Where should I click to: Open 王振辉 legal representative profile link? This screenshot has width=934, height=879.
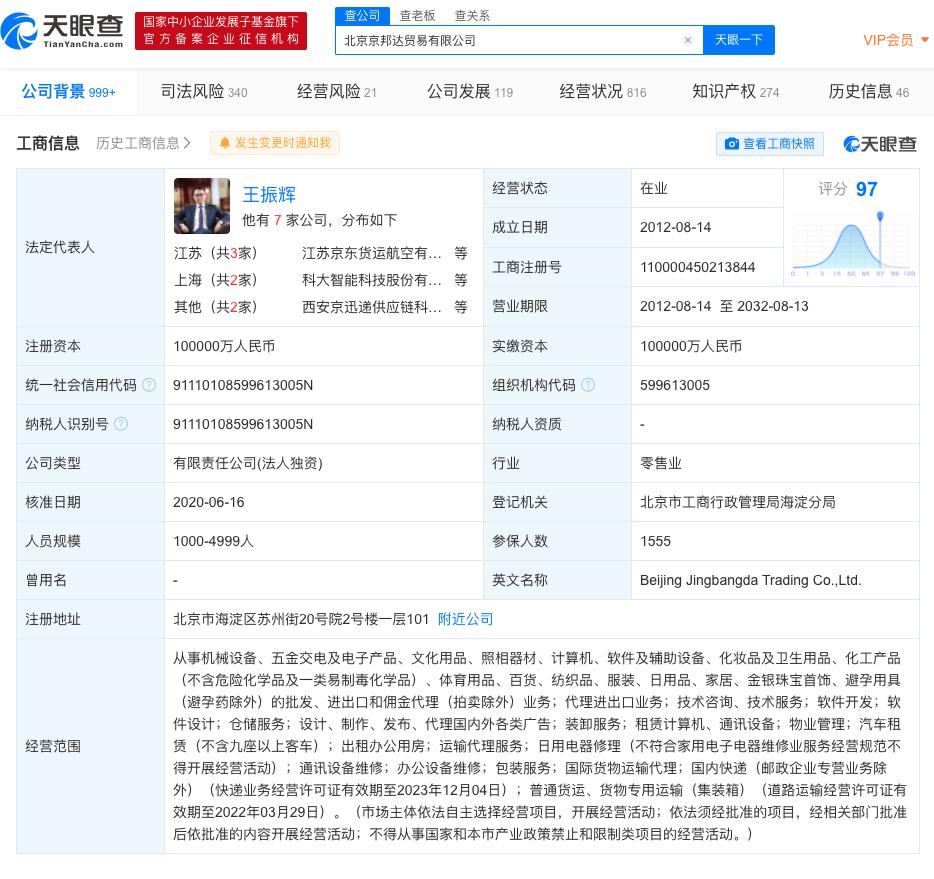pyautogui.click(x=269, y=194)
